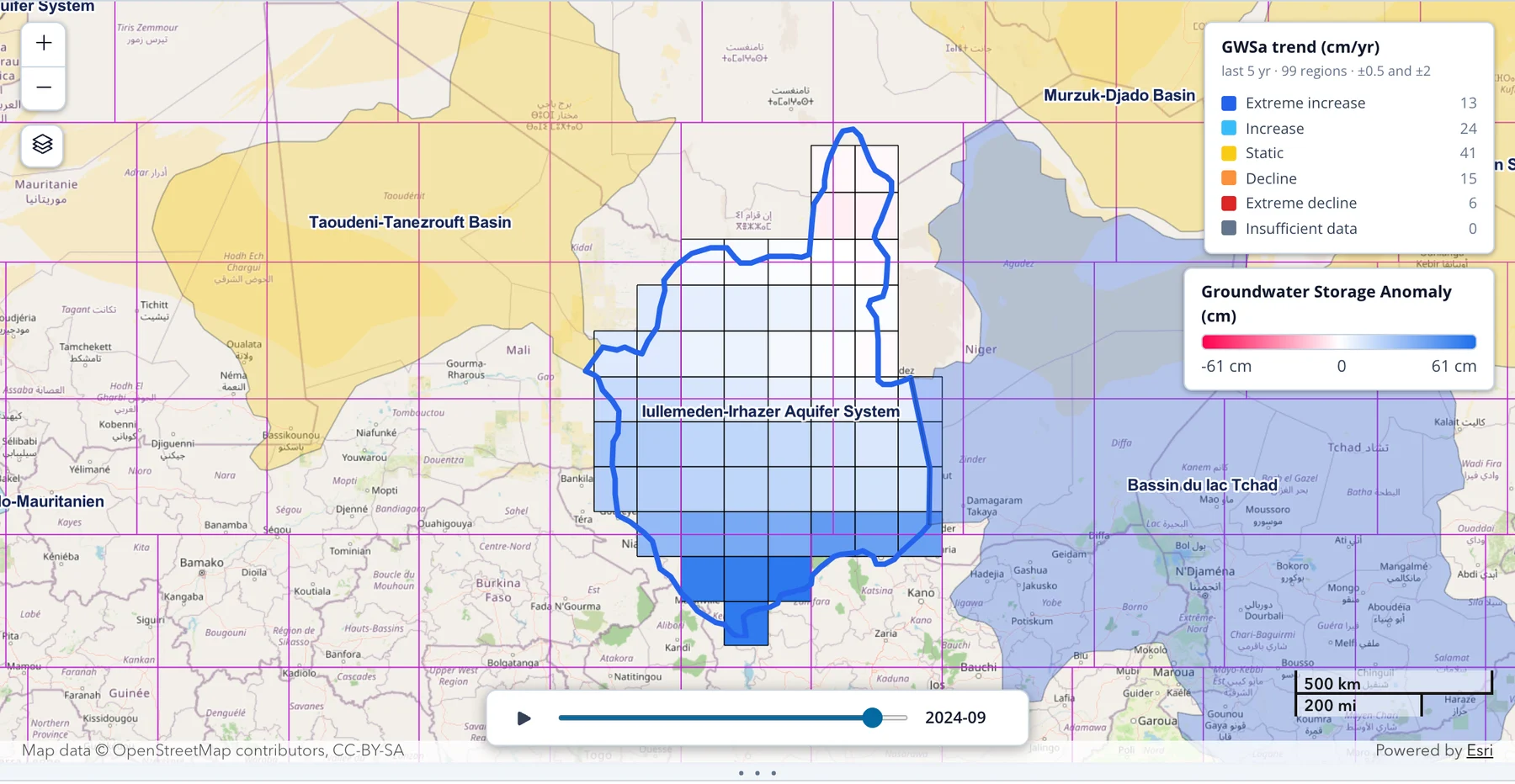Viewport: 1515px width, 784px height.
Task: Click the Insufficient data gray swatch
Action: coord(1229,228)
